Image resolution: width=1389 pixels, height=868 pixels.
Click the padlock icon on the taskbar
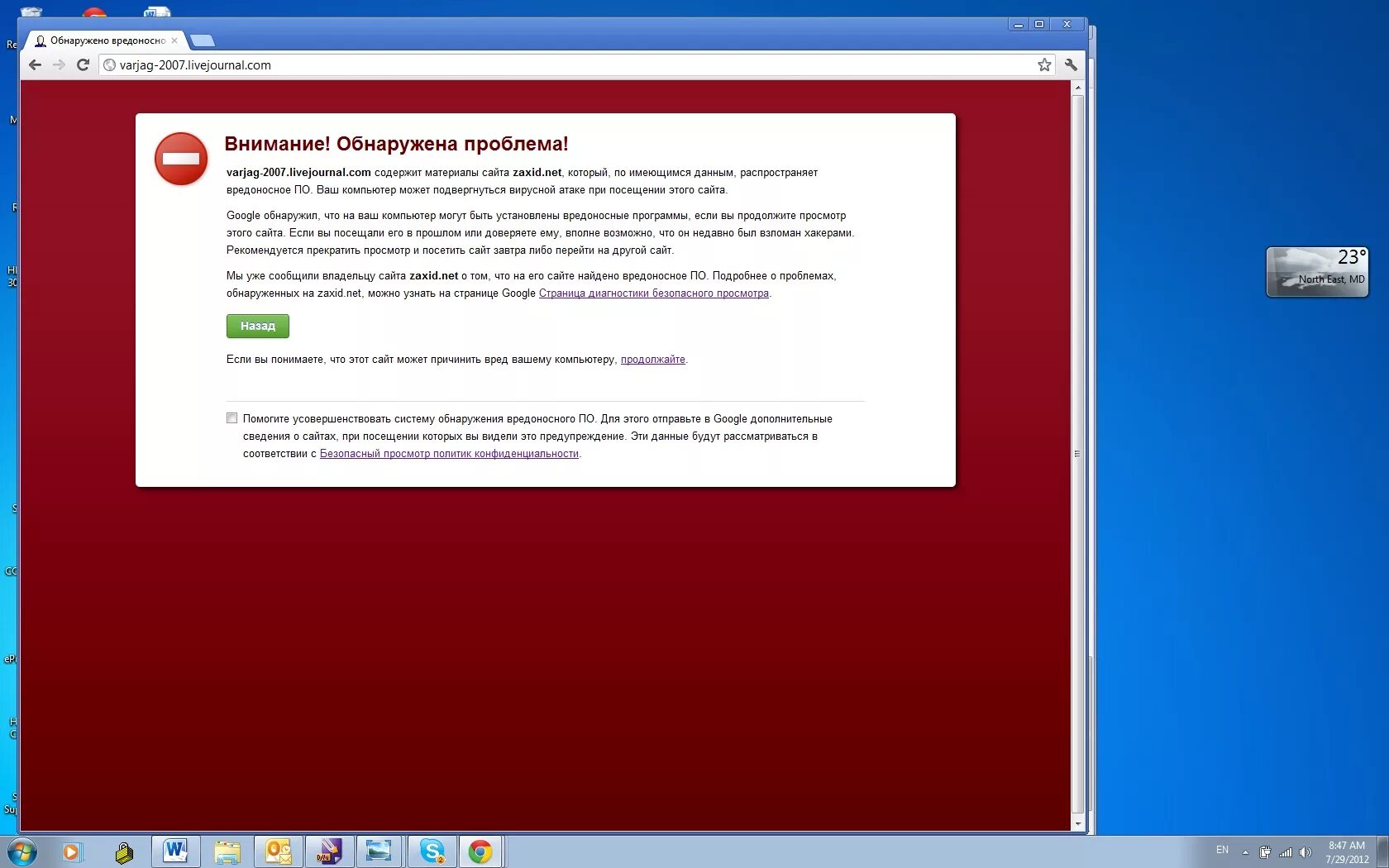[x=124, y=852]
